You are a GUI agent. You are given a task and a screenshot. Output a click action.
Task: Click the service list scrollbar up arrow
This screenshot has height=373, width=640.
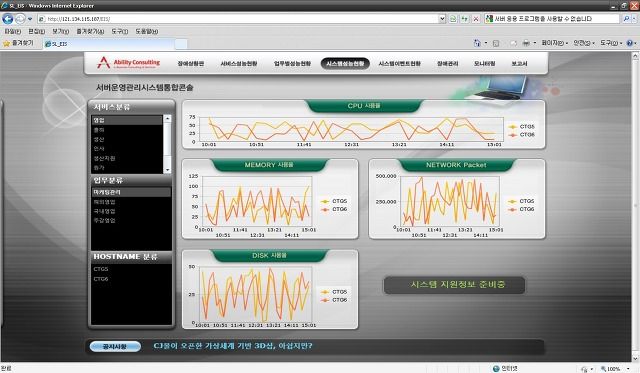167,119
